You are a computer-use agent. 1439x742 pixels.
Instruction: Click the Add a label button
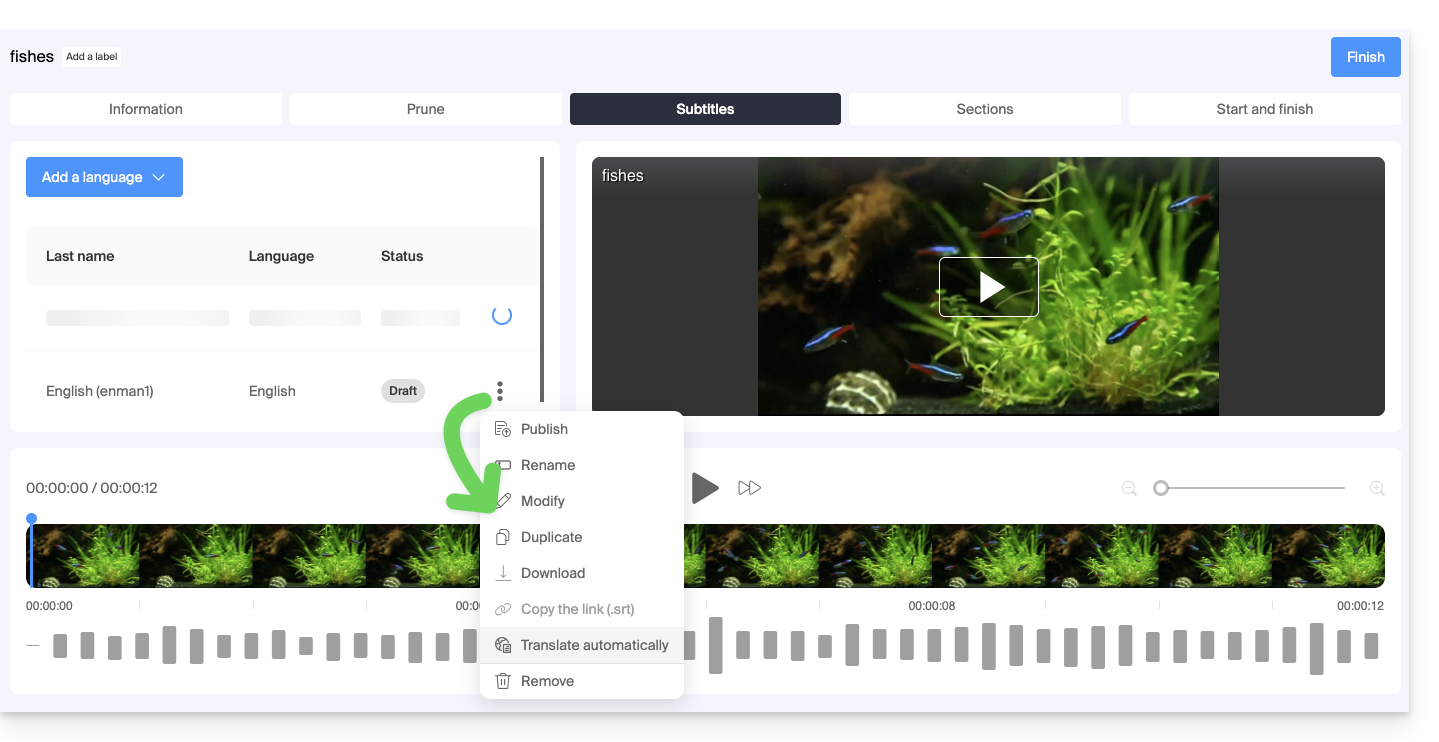(92, 57)
